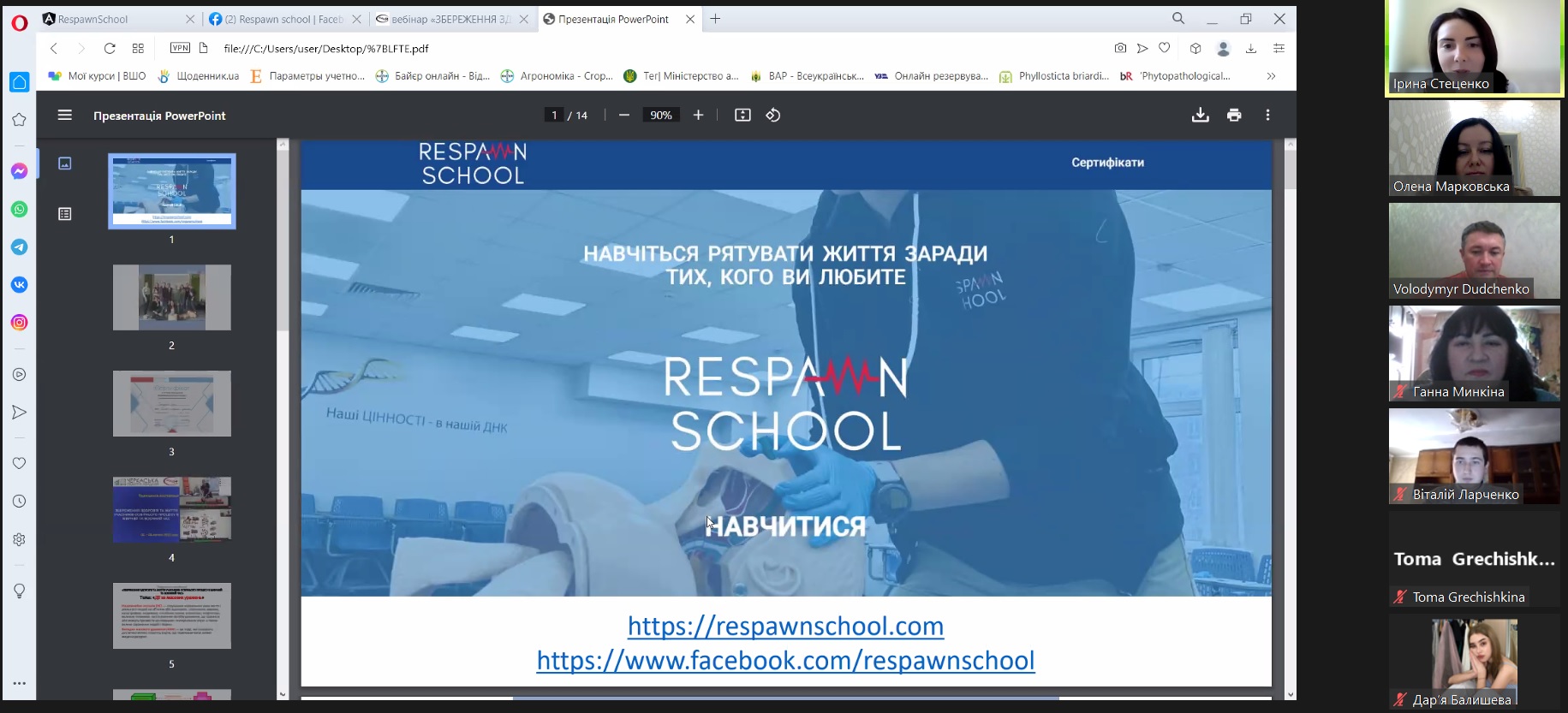The width and height of the screenshot is (1568, 713).
Task: Open the Мої курси | ВШО bookmark
Action: pyautogui.click(x=97, y=76)
